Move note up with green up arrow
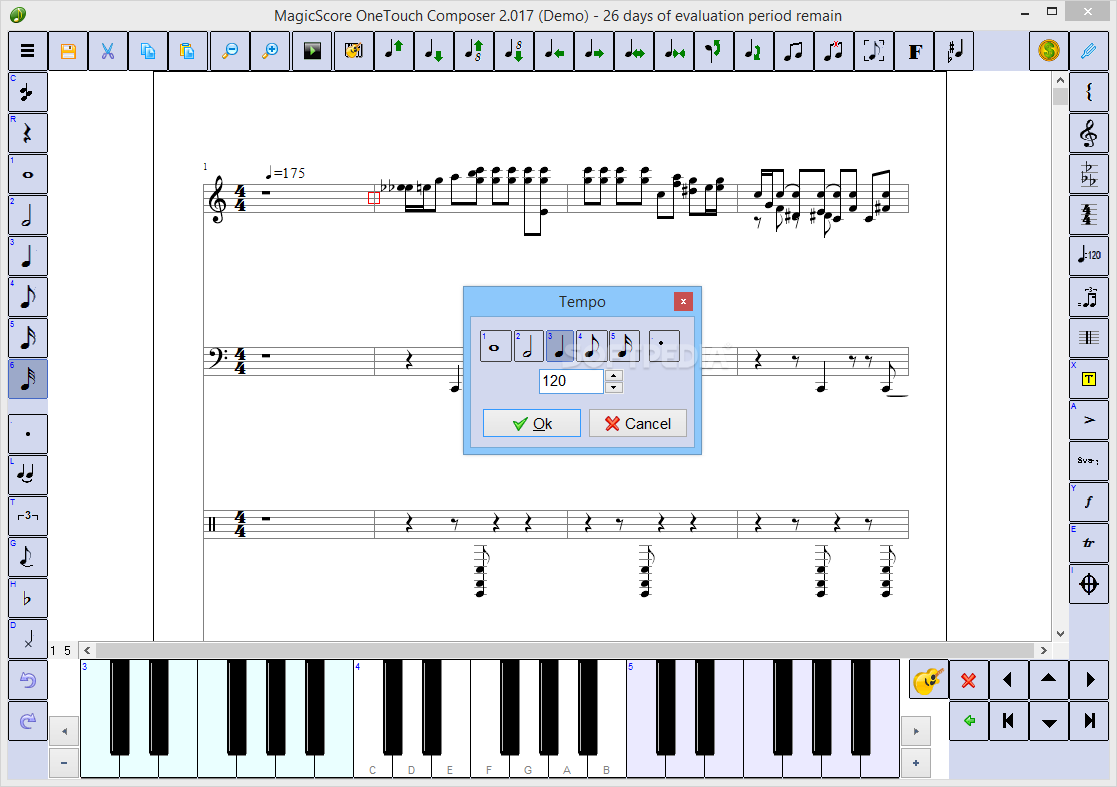This screenshot has height=787, width=1117. click(x=394, y=51)
